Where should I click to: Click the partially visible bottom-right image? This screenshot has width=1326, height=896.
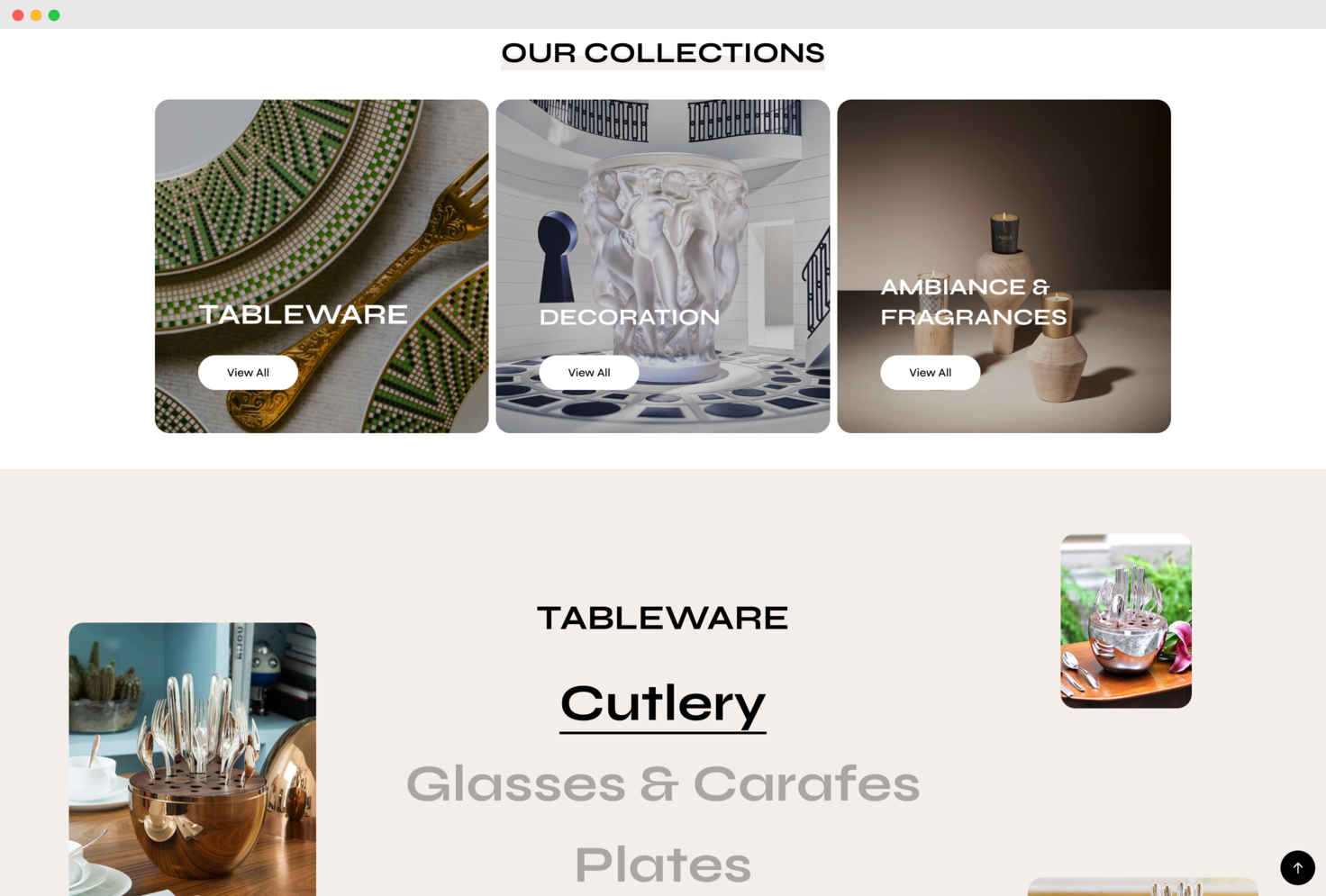[1142, 887]
